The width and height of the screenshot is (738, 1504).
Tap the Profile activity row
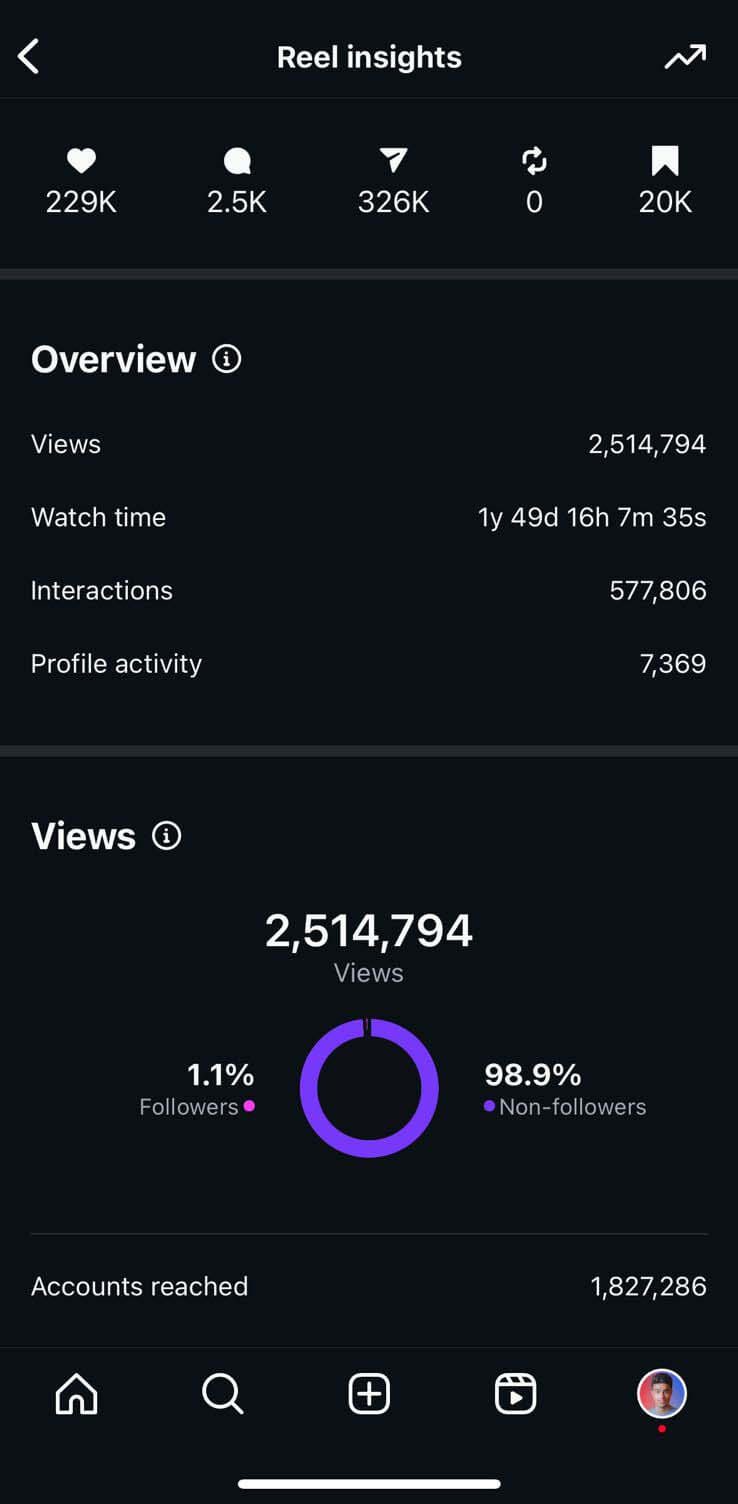368,663
